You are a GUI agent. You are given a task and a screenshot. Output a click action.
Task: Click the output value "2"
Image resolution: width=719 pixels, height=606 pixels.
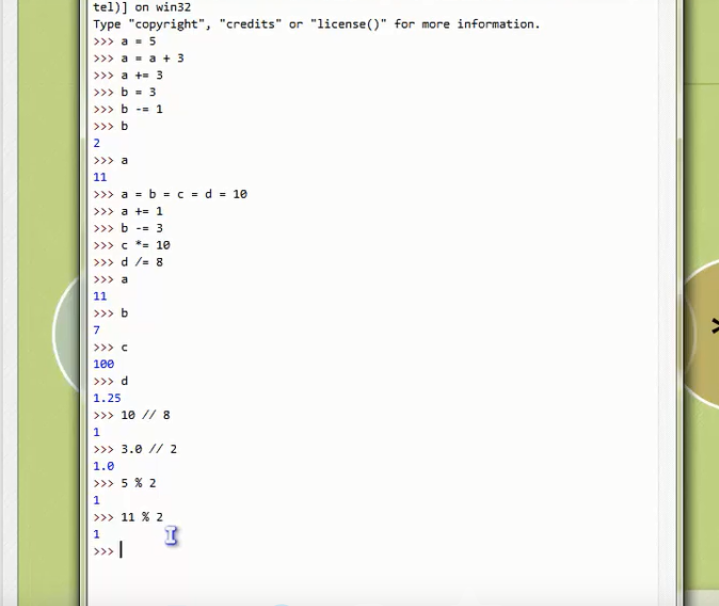(97, 143)
